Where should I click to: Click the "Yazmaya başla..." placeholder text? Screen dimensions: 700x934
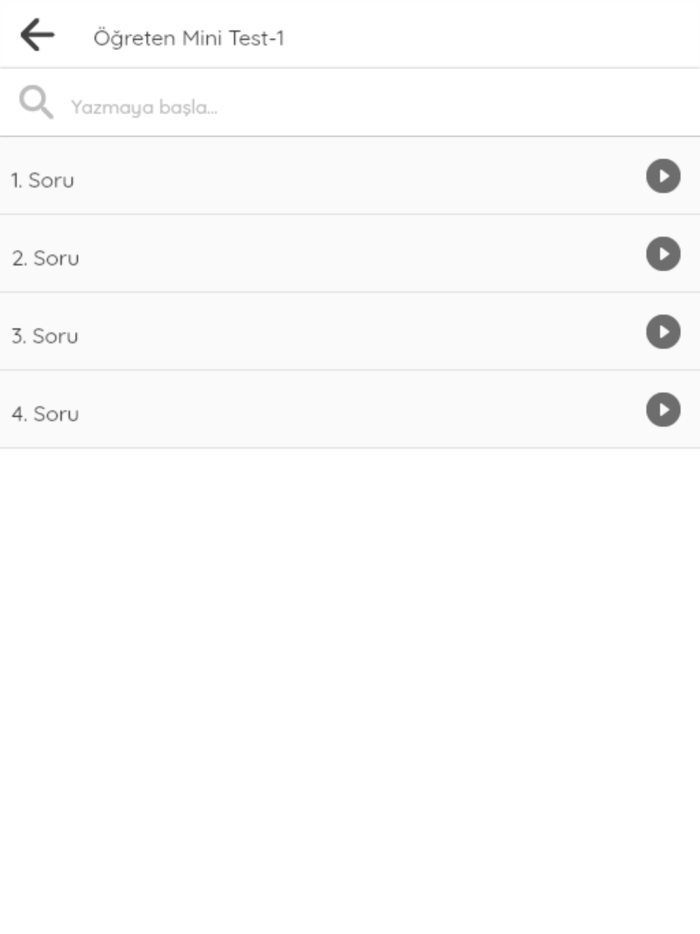[144, 107]
